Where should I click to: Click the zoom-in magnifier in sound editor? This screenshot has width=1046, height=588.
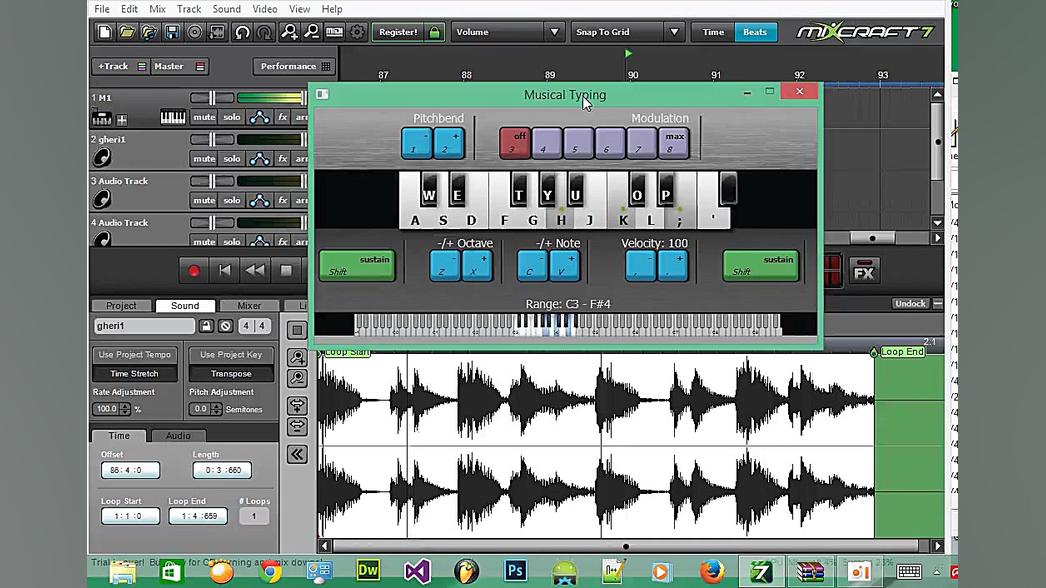pyautogui.click(x=297, y=357)
